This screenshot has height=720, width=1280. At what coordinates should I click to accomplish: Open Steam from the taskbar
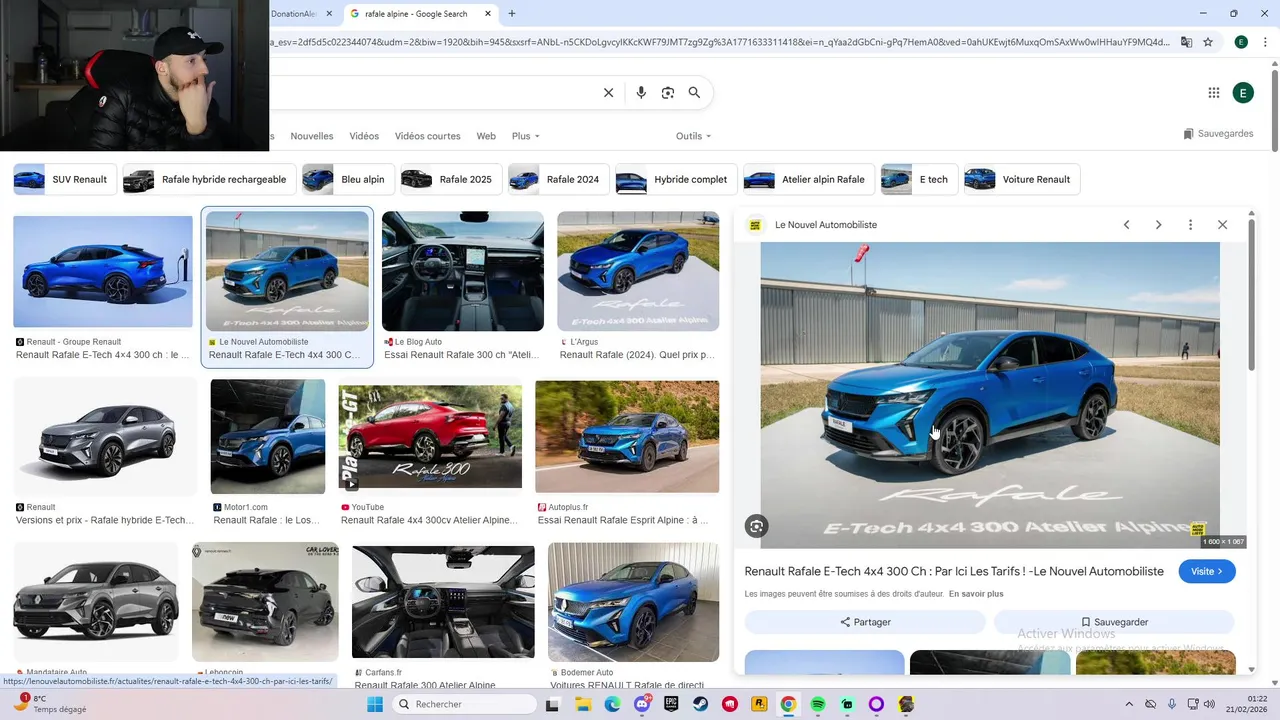pos(700,704)
